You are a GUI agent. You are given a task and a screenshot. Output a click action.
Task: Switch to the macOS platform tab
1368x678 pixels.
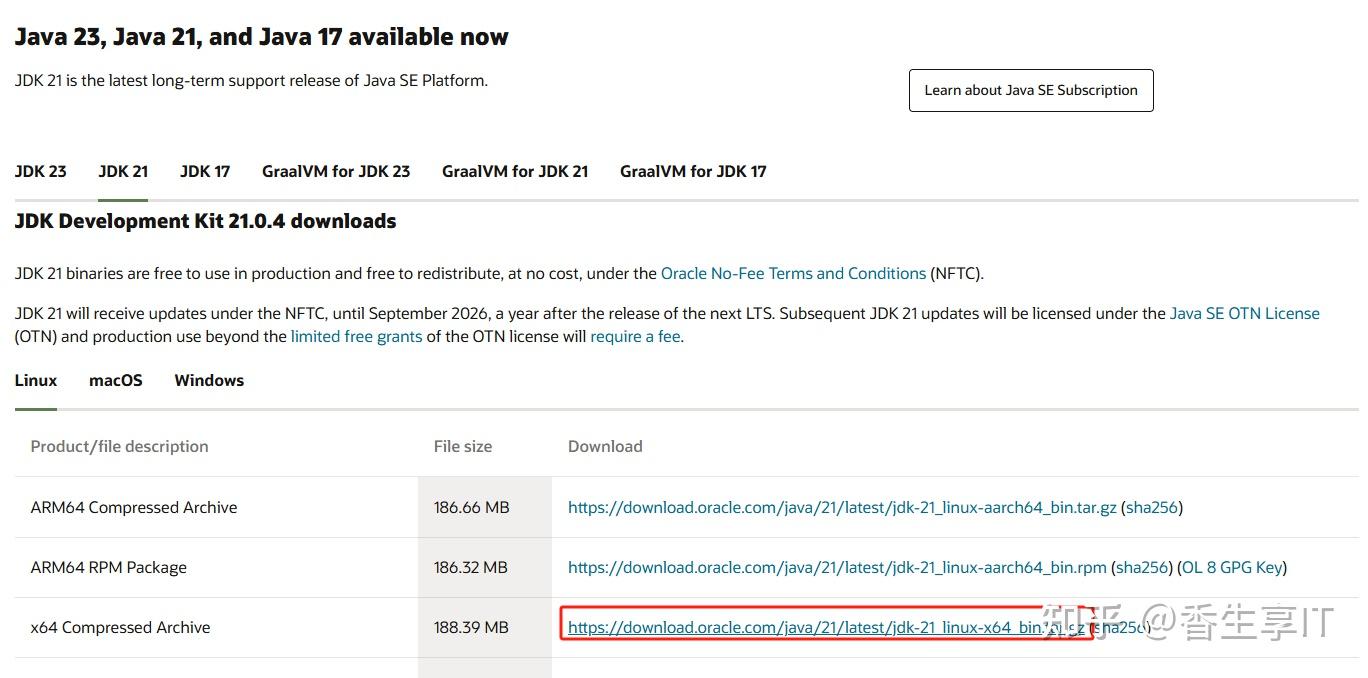116,380
